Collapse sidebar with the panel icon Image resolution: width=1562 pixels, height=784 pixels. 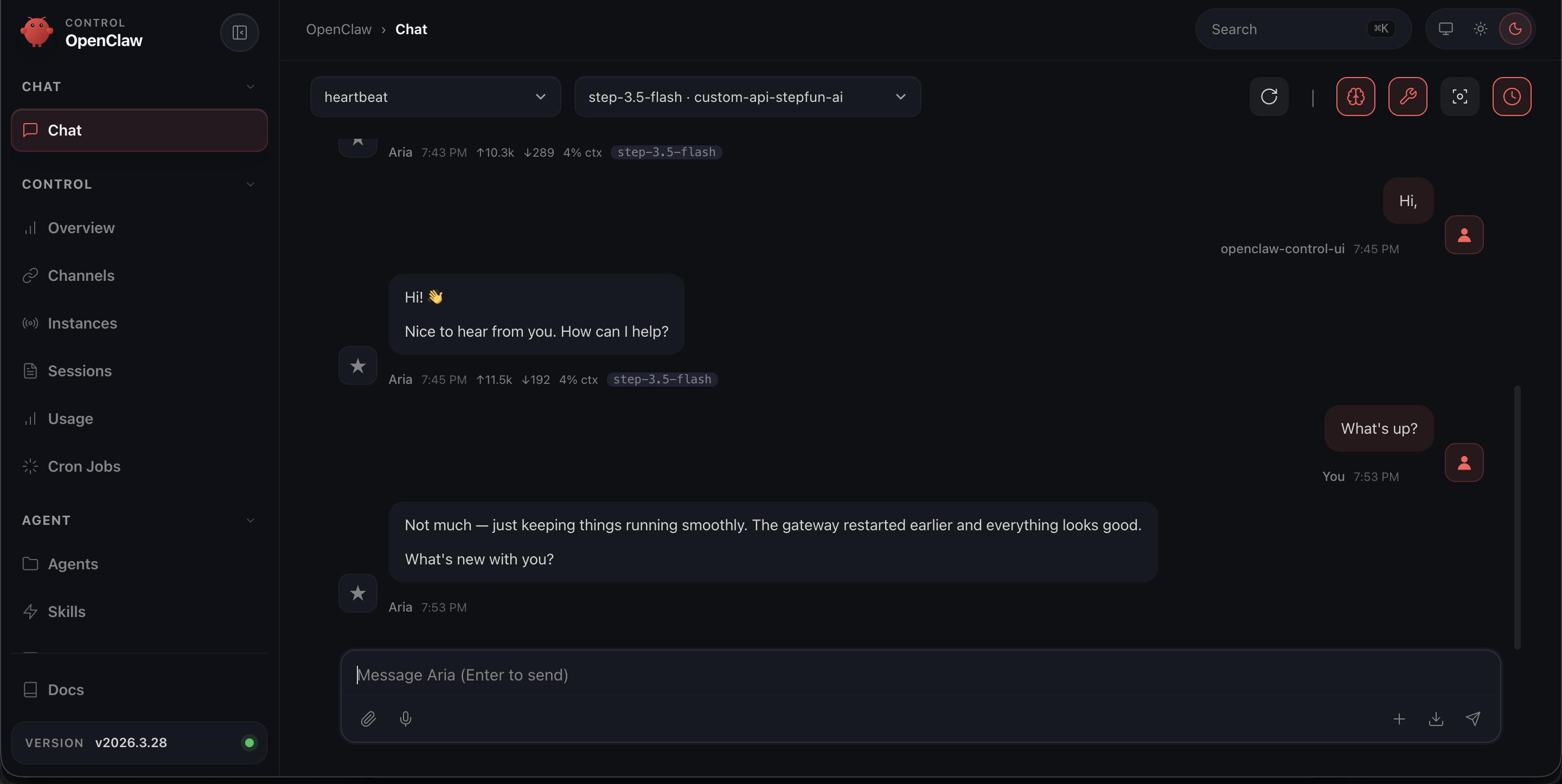(x=239, y=32)
